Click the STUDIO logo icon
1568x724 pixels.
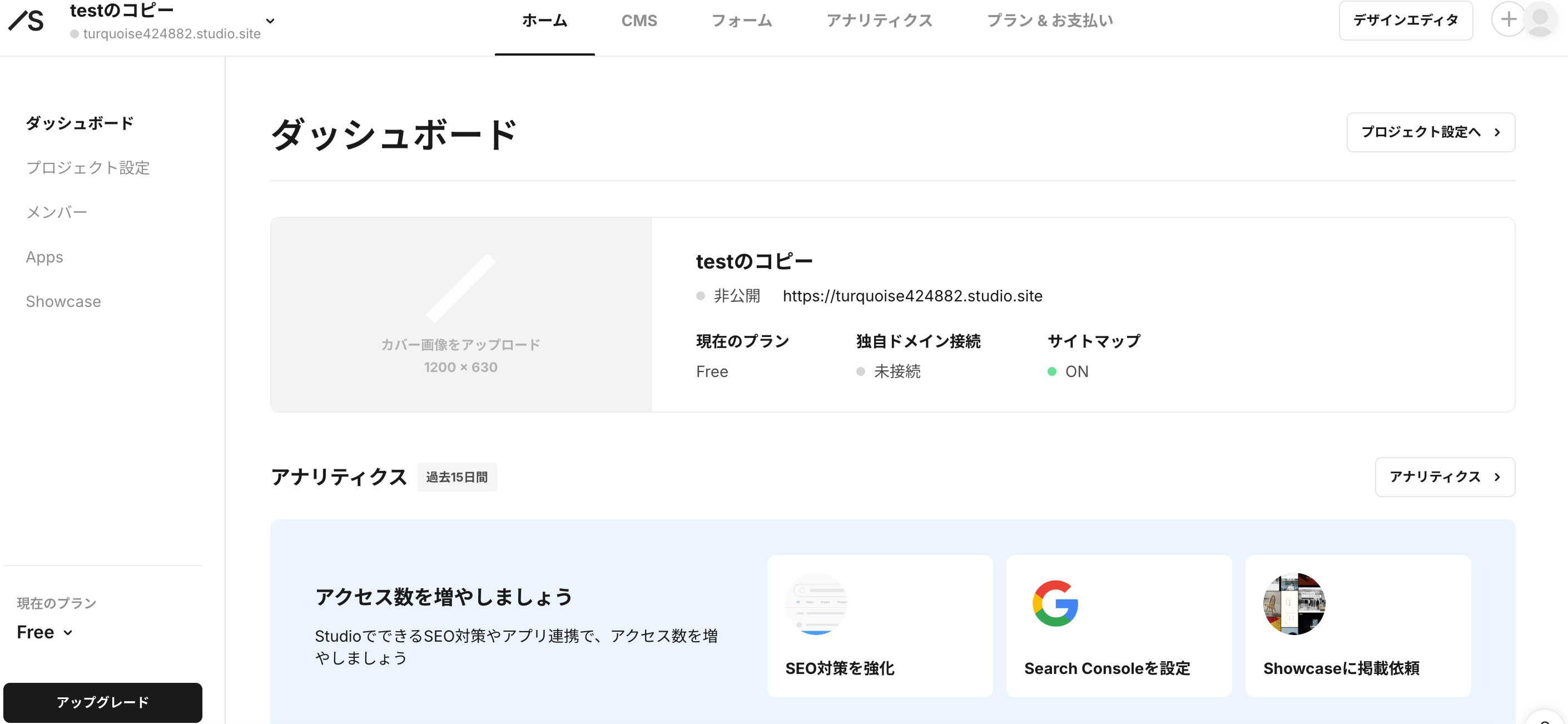(26, 20)
